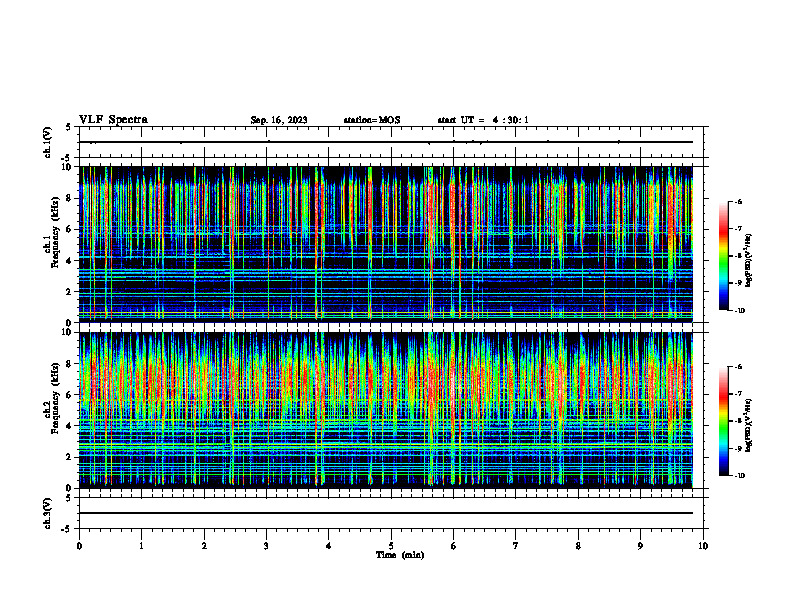
Task: Click the ch.2 frequency tick label "8"
Action: [x=68, y=364]
